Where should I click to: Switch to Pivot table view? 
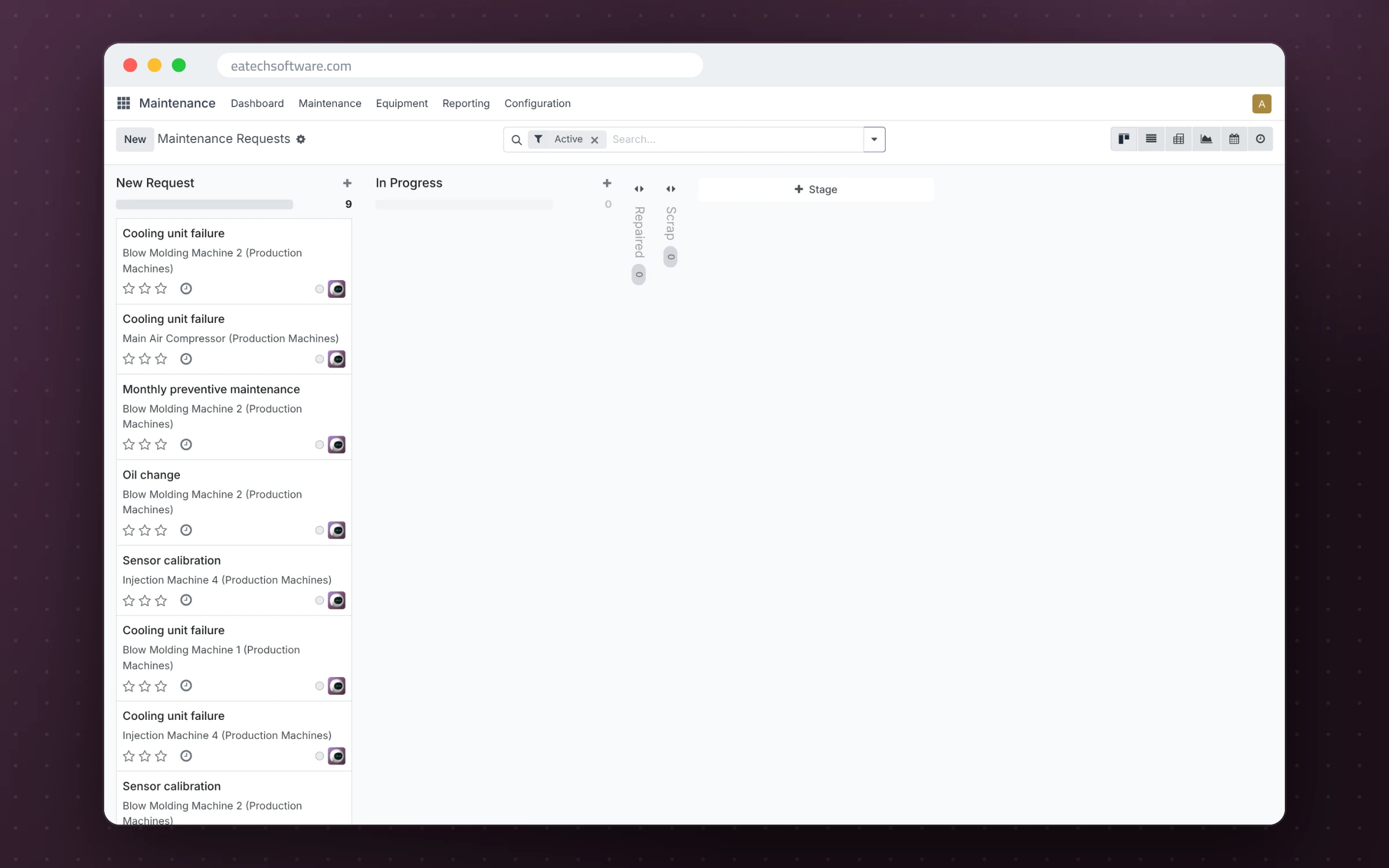pos(1178,139)
